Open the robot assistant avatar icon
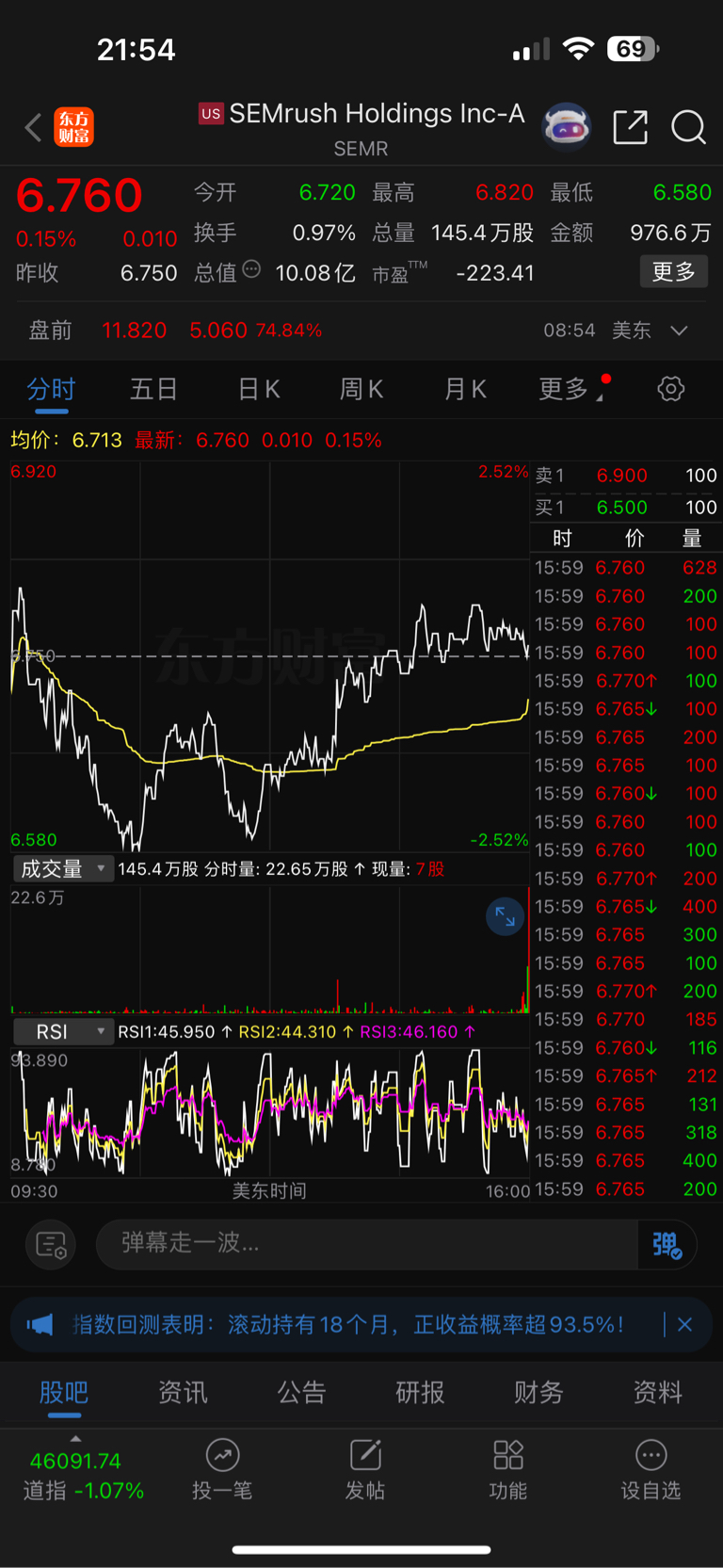 567,126
